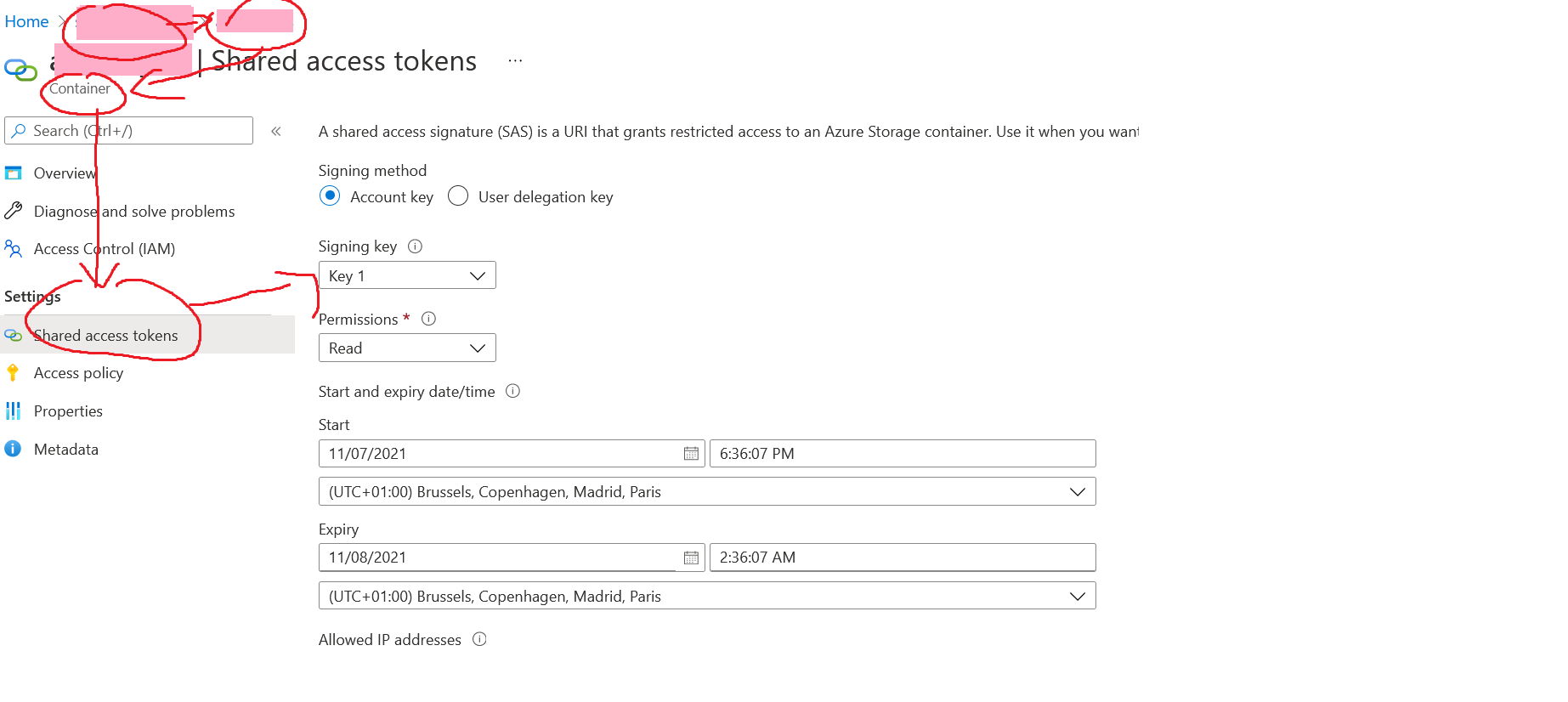Click the Home breadcrumb link
Screen dimensions: 1568x702
point(26,21)
